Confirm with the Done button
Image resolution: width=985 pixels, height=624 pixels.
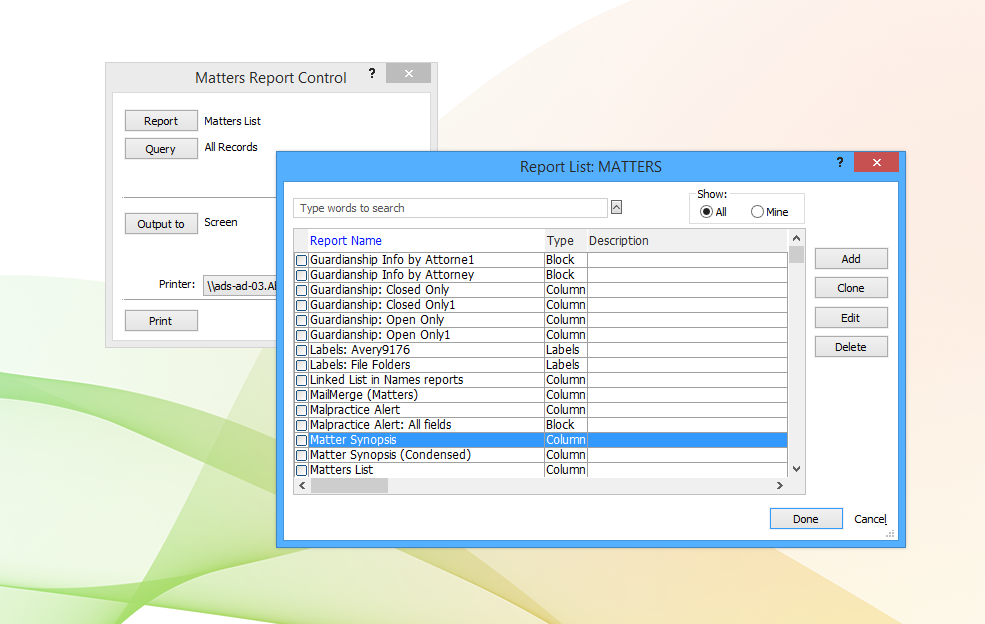tap(806, 518)
